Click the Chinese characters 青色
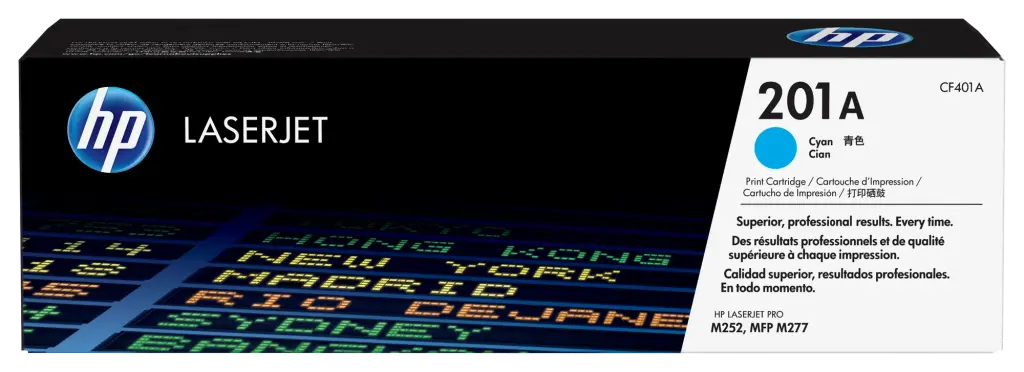The image size is (1024, 372). click(x=854, y=141)
